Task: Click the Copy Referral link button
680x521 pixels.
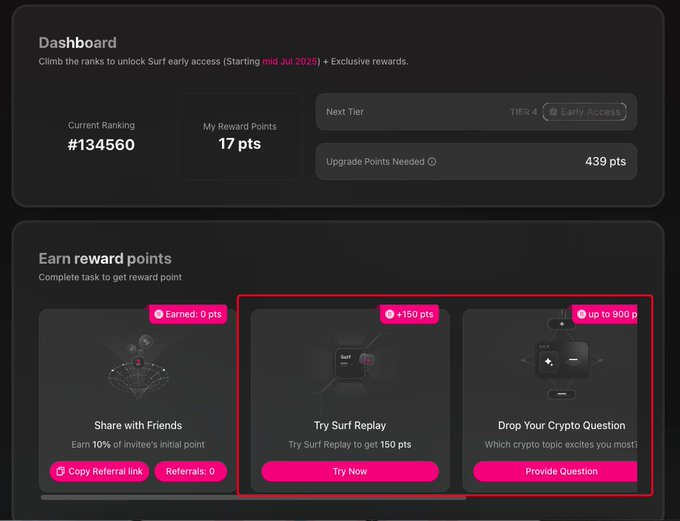Action: pos(99,471)
